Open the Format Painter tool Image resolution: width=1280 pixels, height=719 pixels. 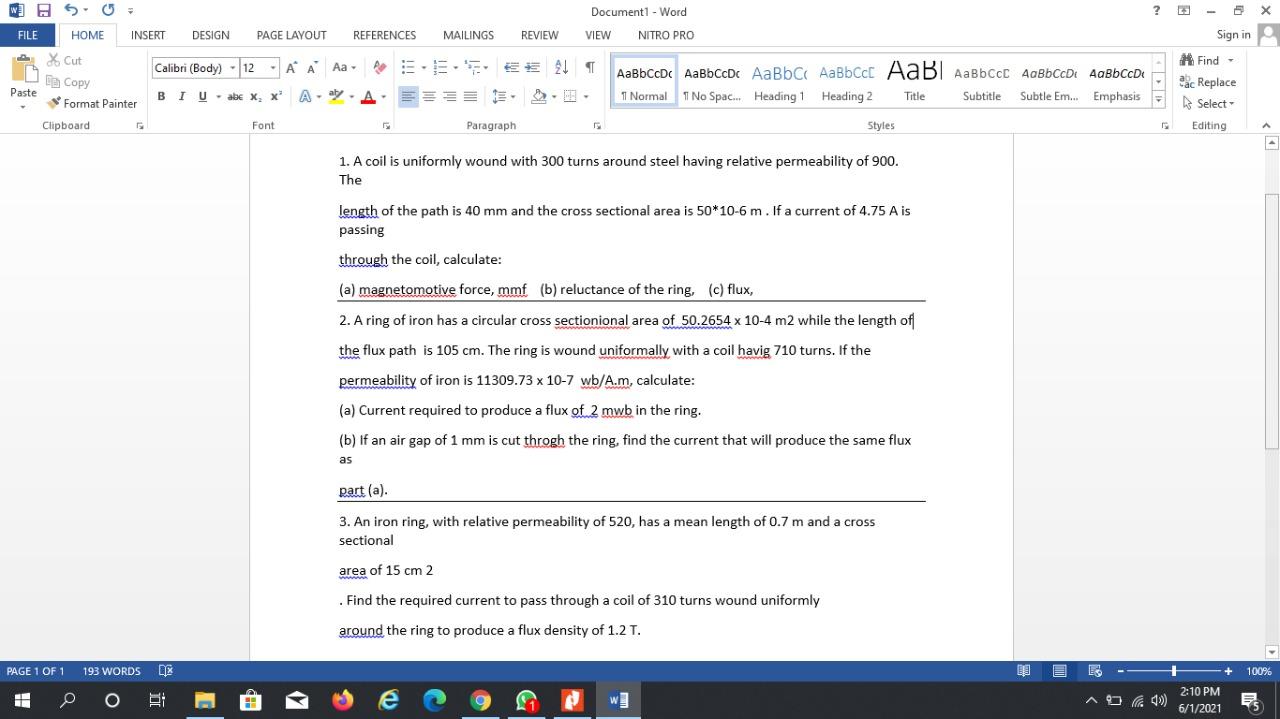pyautogui.click(x=92, y=103)
